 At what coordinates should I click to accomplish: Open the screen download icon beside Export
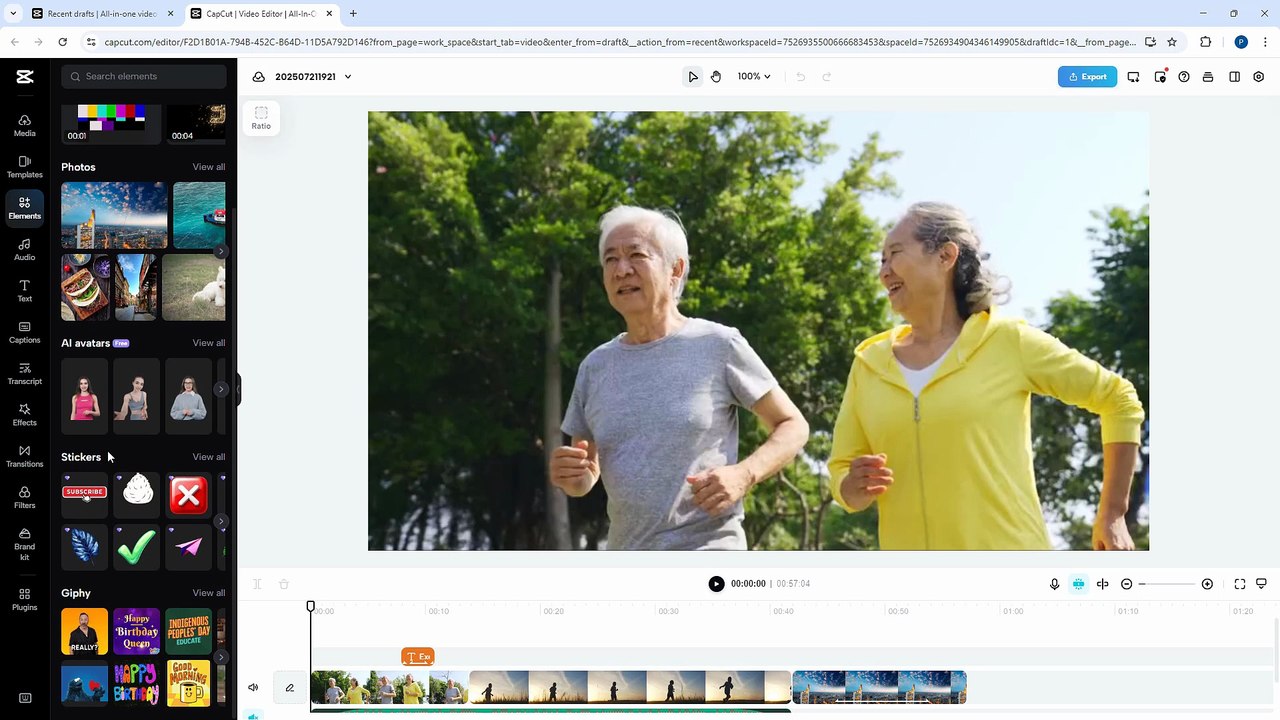pyautogui.click(x=1133, y=77)
